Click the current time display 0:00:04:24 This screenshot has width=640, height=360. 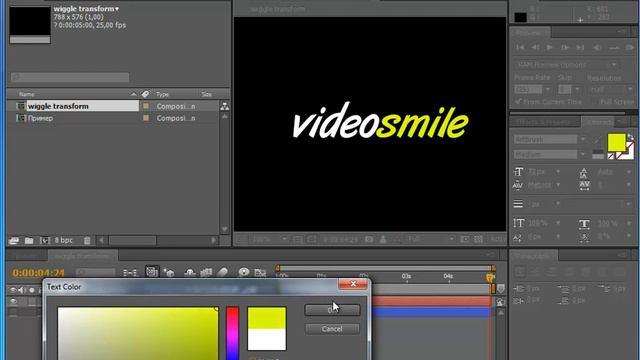(38, 273)
